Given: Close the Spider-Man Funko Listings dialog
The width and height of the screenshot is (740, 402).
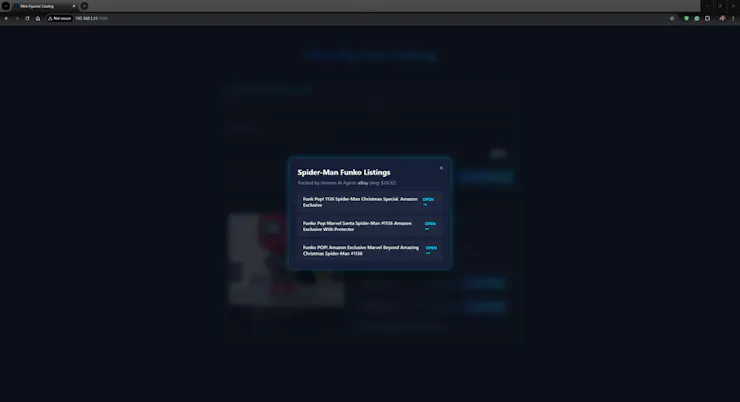Looking at the screenshot, I should (x=441, y=168).
